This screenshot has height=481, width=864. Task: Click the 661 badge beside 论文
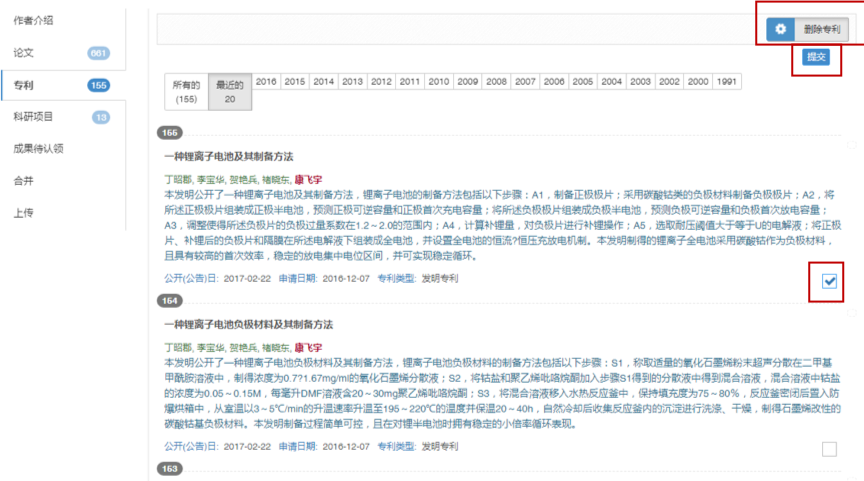tap(99, 52)
